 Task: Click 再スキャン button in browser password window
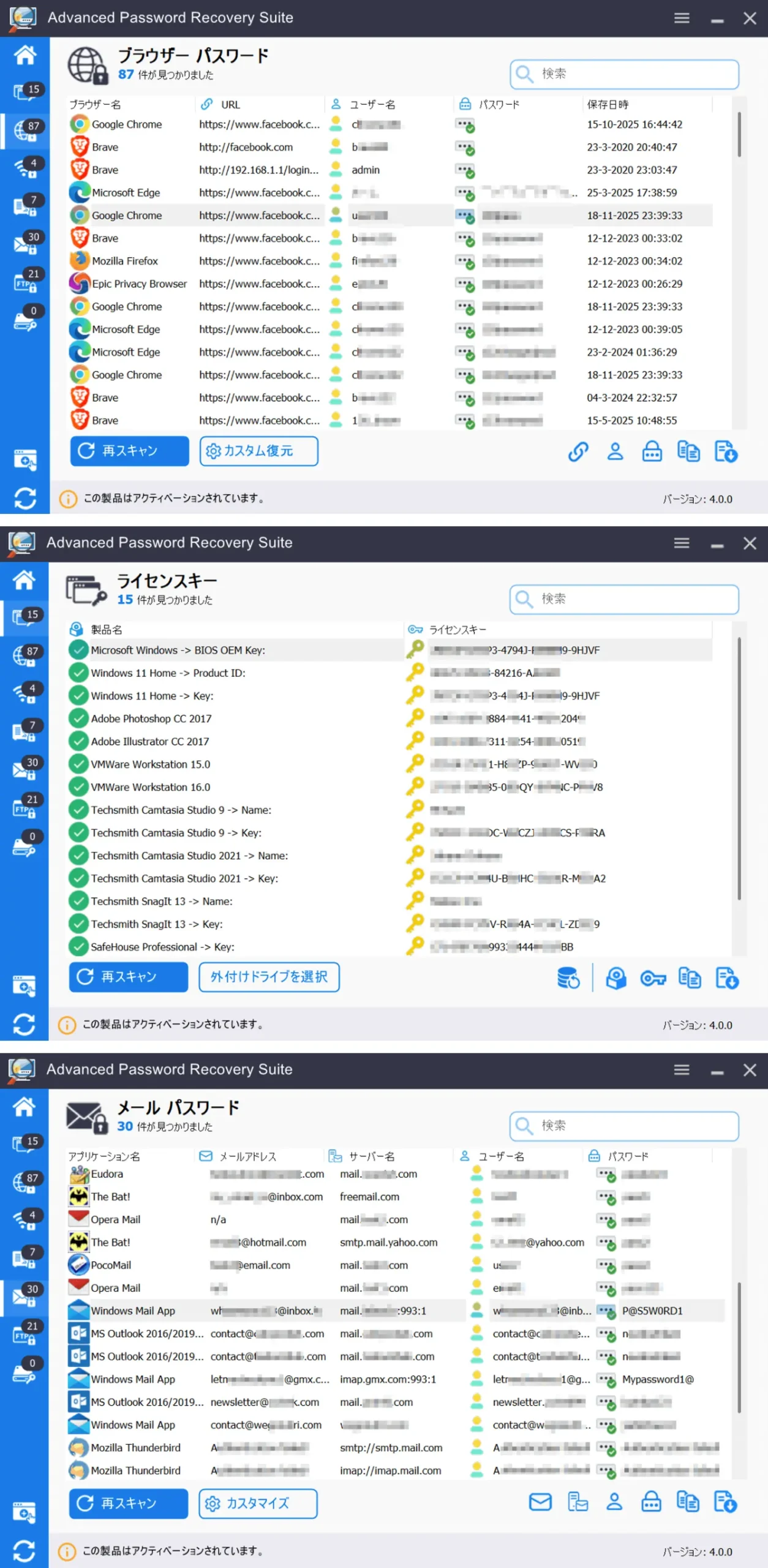click(129, 451)
